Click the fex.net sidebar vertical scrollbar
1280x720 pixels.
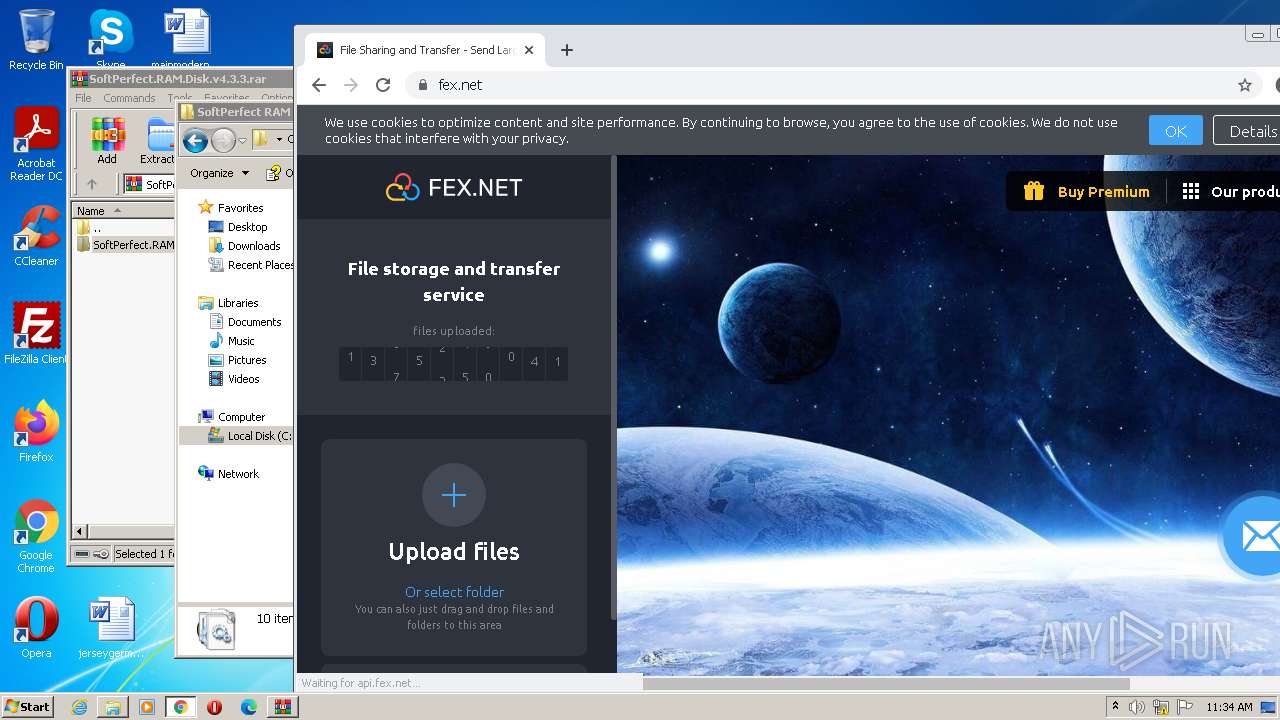[x=614, y=385]
